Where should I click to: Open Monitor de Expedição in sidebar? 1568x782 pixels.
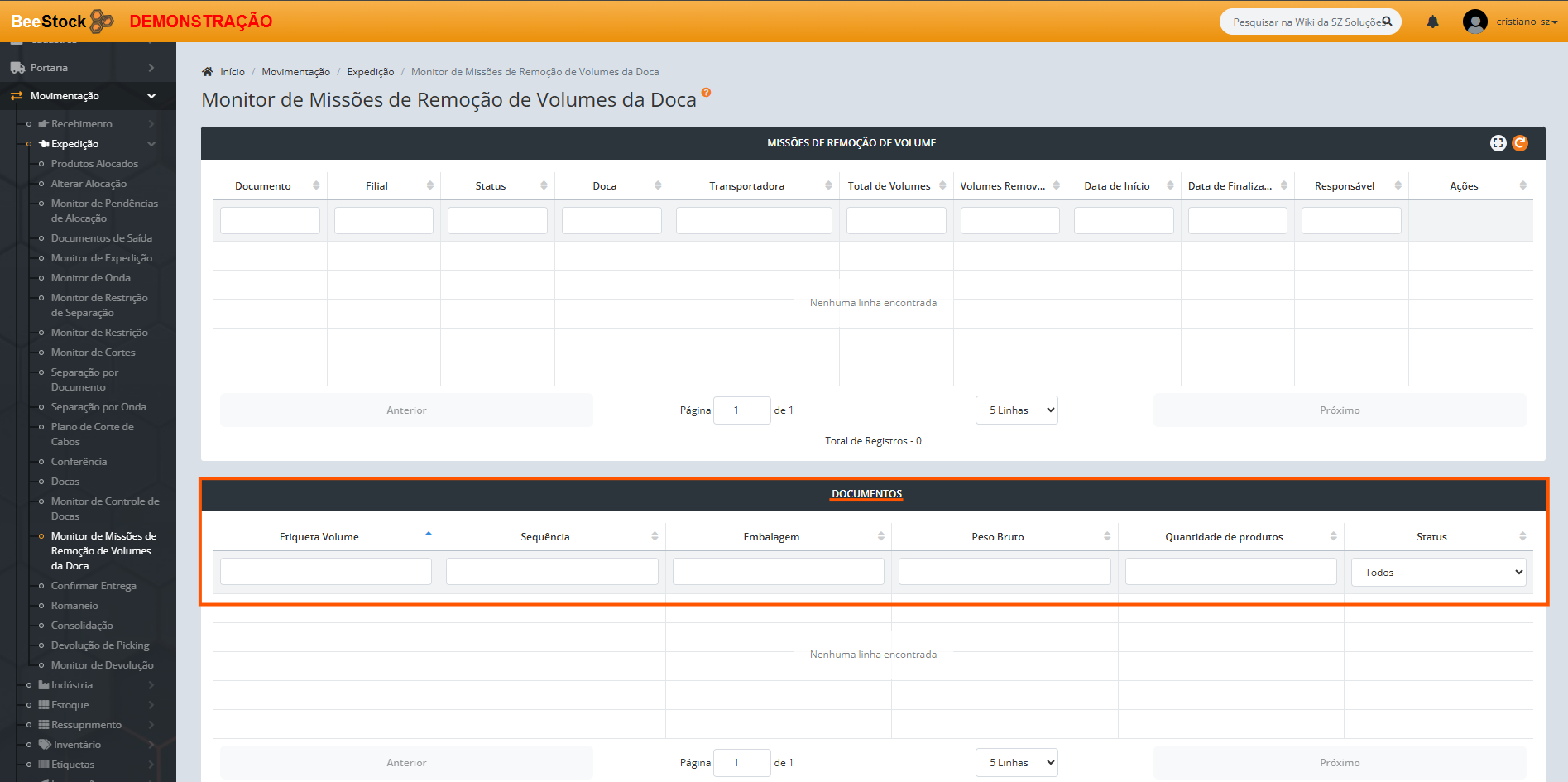click(101, 258)
